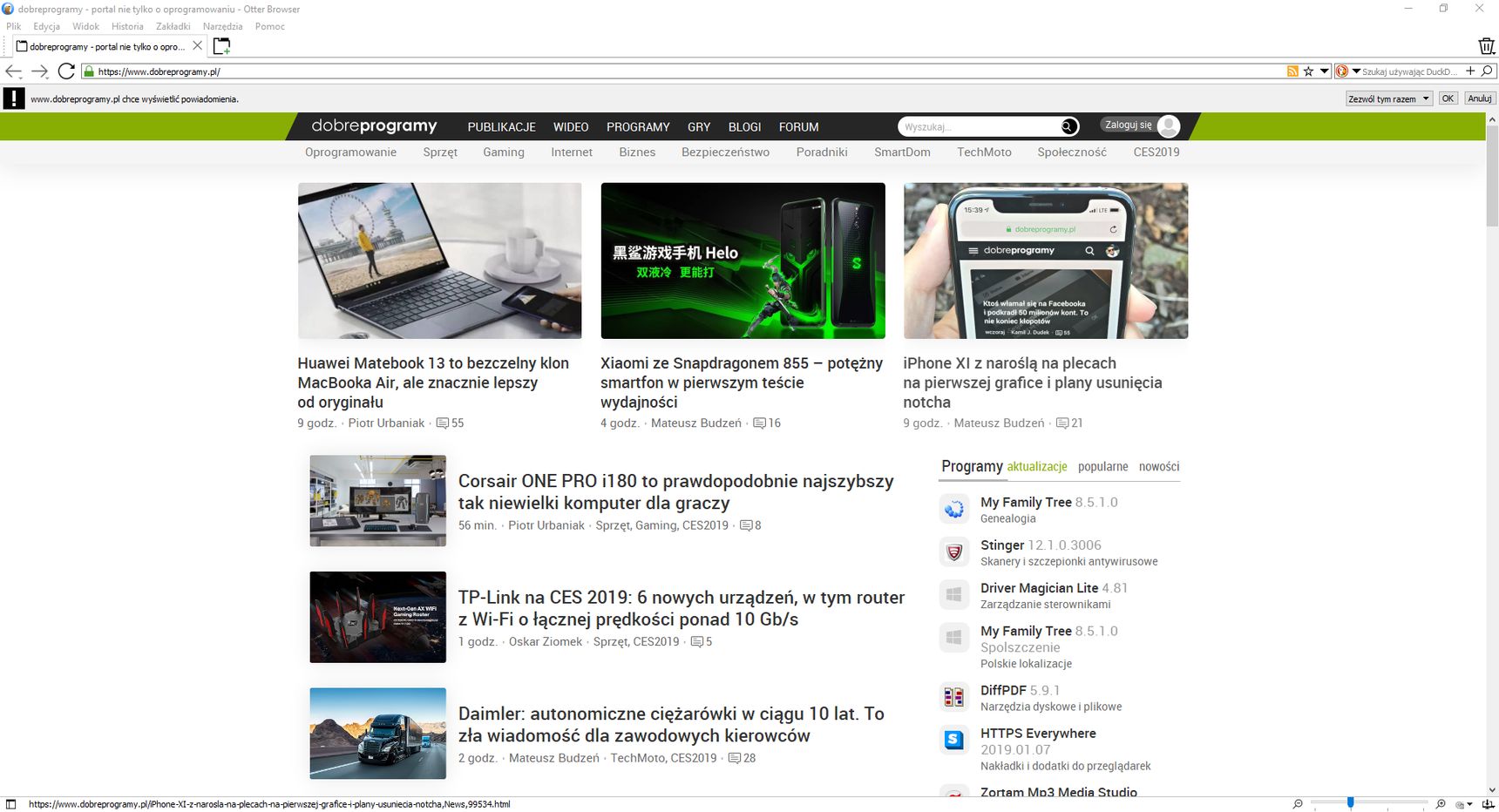1499x812 pixels.
Task: Switch Programy list to aktualizacje tab
Action: pos(1037,467)
